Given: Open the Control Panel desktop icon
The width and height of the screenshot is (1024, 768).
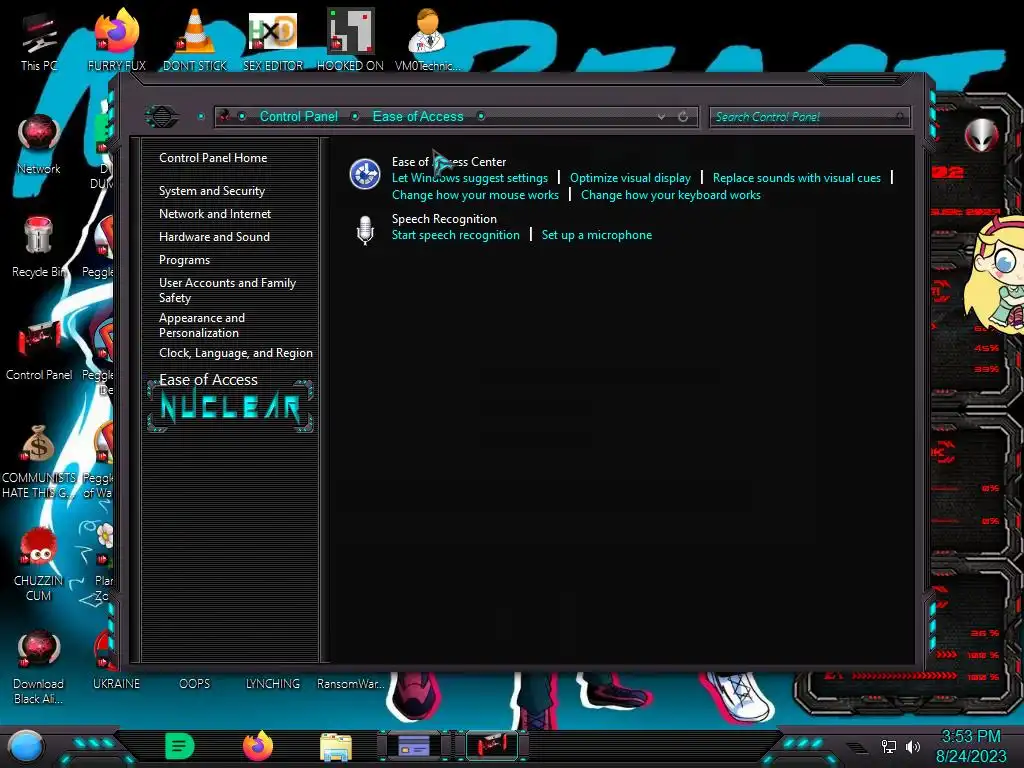Looking at the screenshot, I should tap(39, 351).
